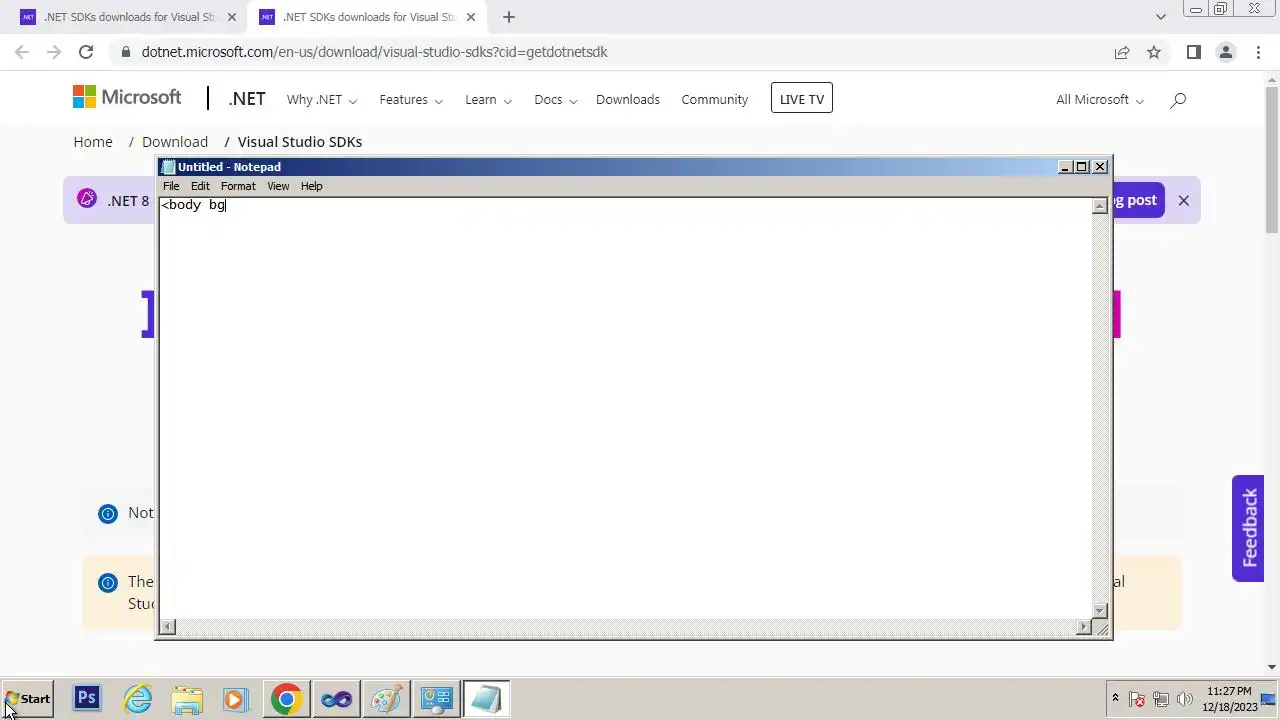This screenshot has height=720, width=1280.
Task: Go back in Chrome
Action: pos(22,52)
